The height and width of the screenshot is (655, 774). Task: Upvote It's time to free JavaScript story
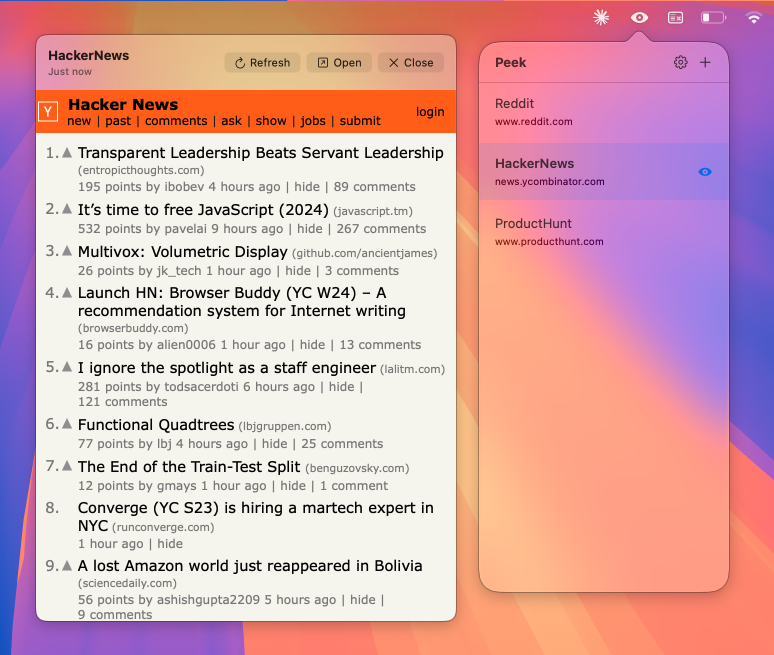click(67, 209)
